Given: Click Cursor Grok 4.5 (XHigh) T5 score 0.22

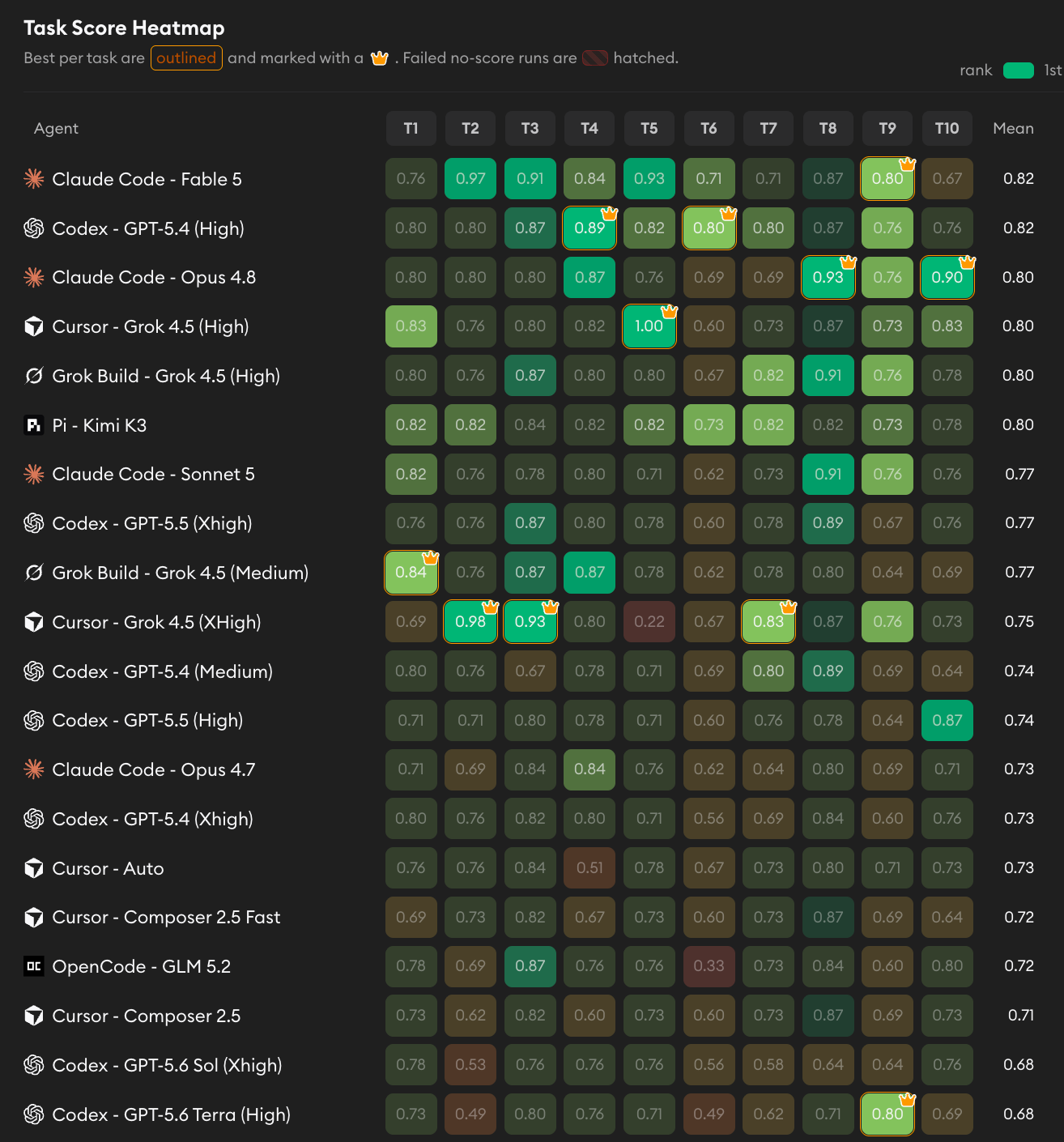Looking at the screenshot, I should click(649, 621).
